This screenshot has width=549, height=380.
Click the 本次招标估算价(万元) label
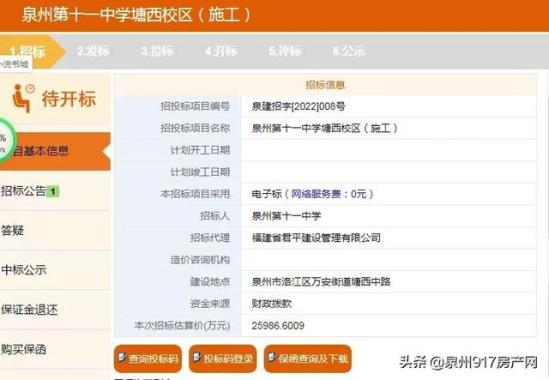[182, 325]
